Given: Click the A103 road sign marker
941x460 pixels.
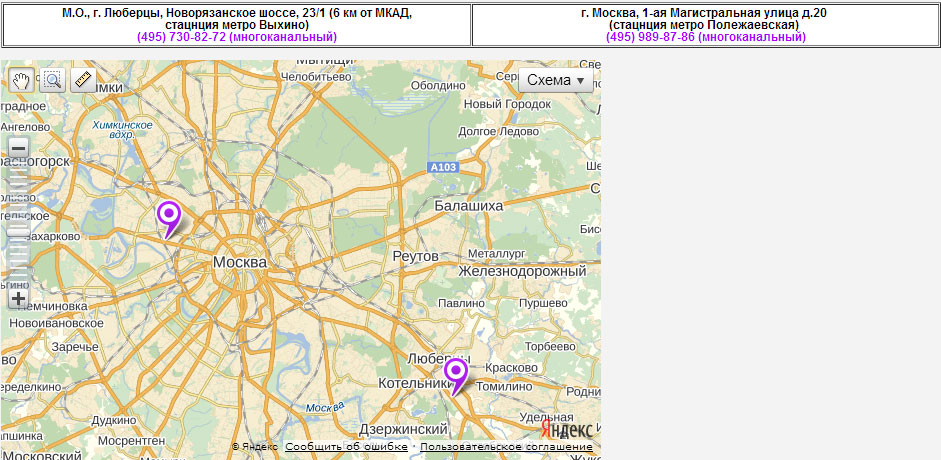Looking at the screenshot, I should [442, 167].
